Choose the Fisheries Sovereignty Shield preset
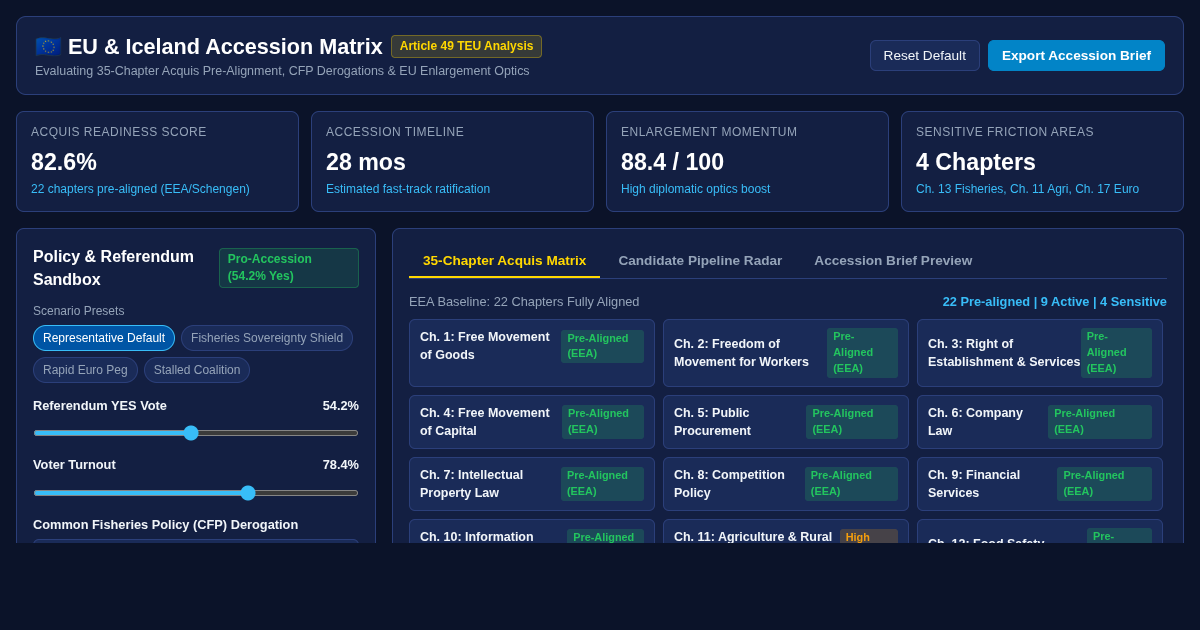Image resolution: width=1200 pixels, height=630 pixels. click(x=267, y=338)
